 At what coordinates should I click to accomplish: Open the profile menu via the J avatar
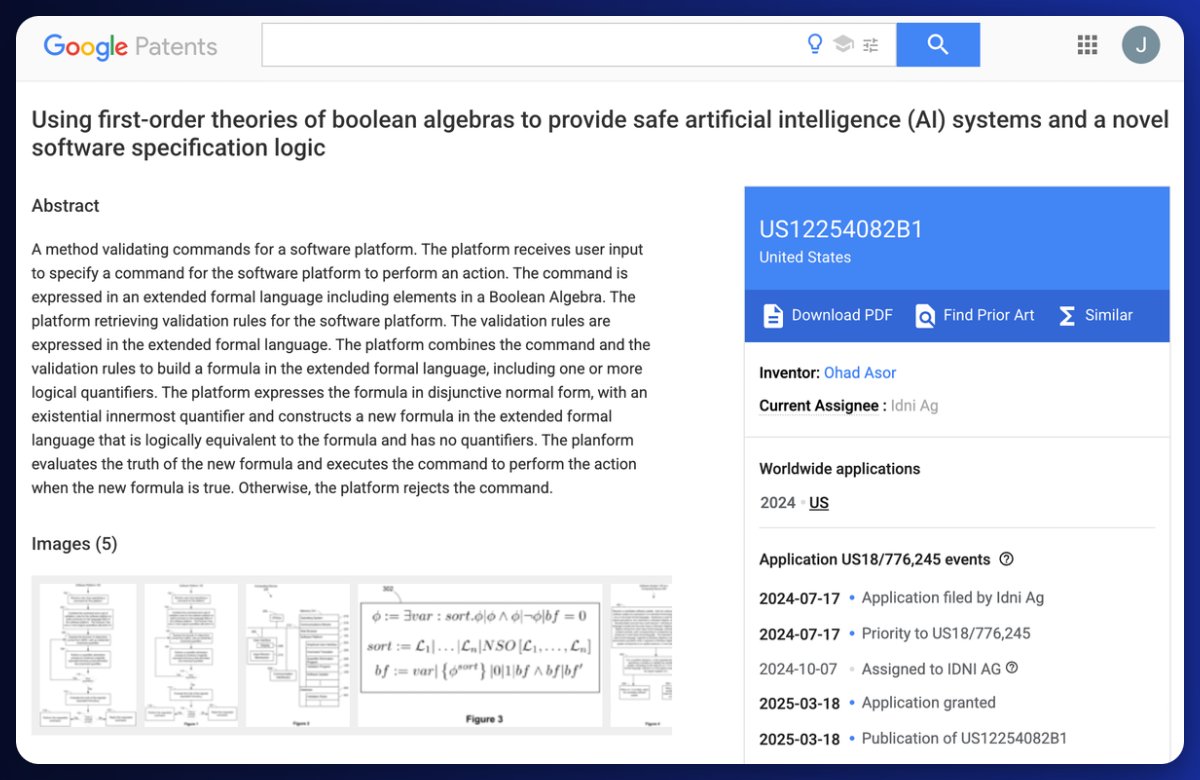[1141, 44]
